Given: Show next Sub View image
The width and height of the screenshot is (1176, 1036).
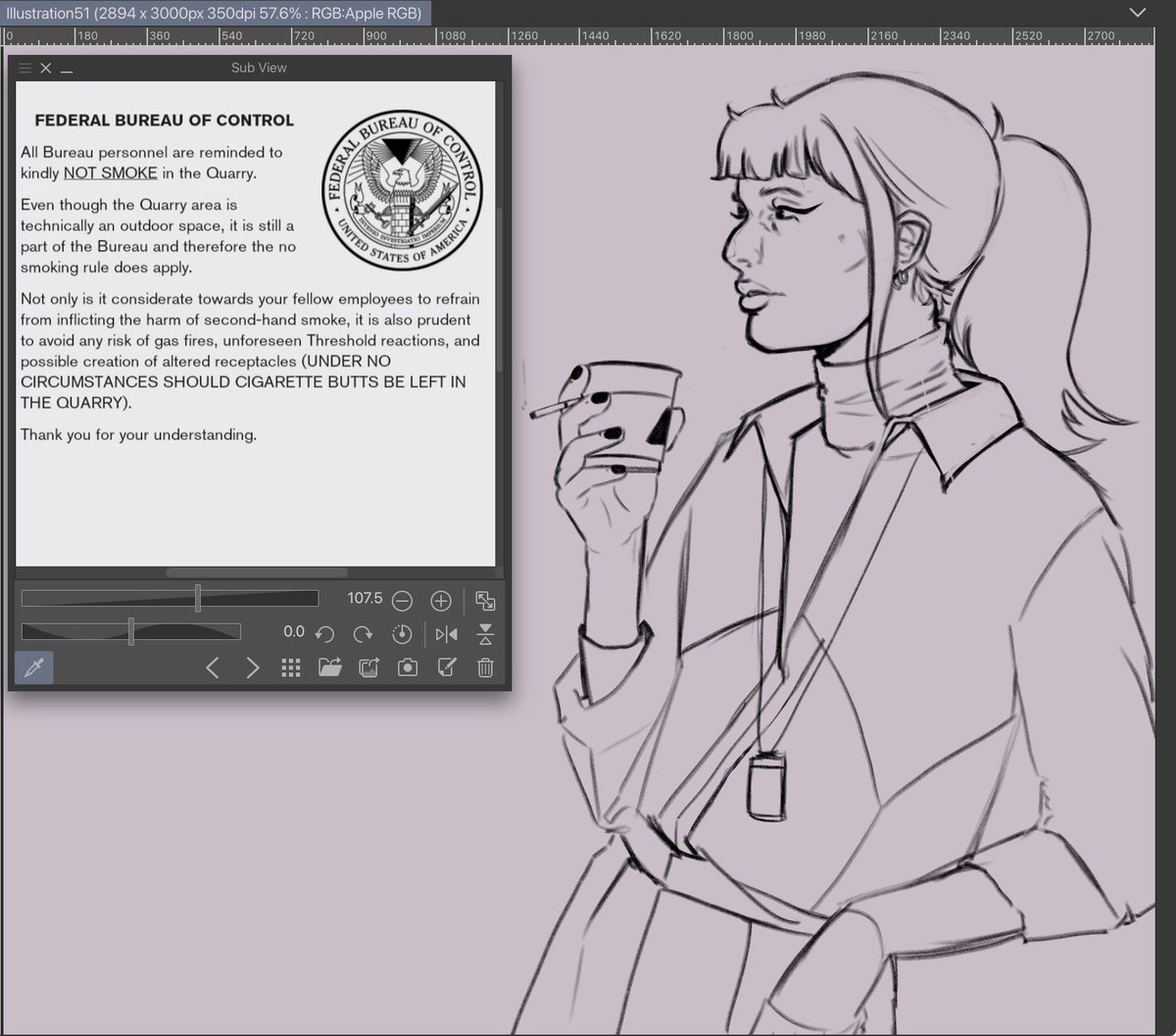Looking at the screenshot, I should 252,668.
